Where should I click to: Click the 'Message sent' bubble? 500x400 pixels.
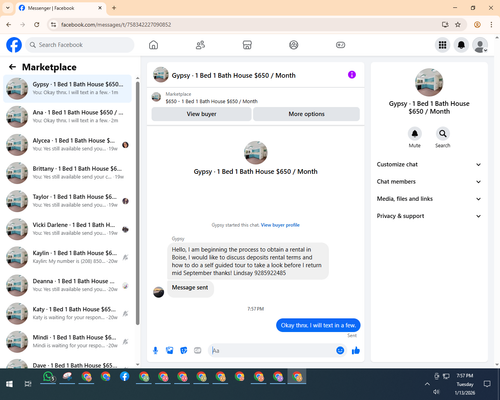pyautogui.click(x=190, y=288)
